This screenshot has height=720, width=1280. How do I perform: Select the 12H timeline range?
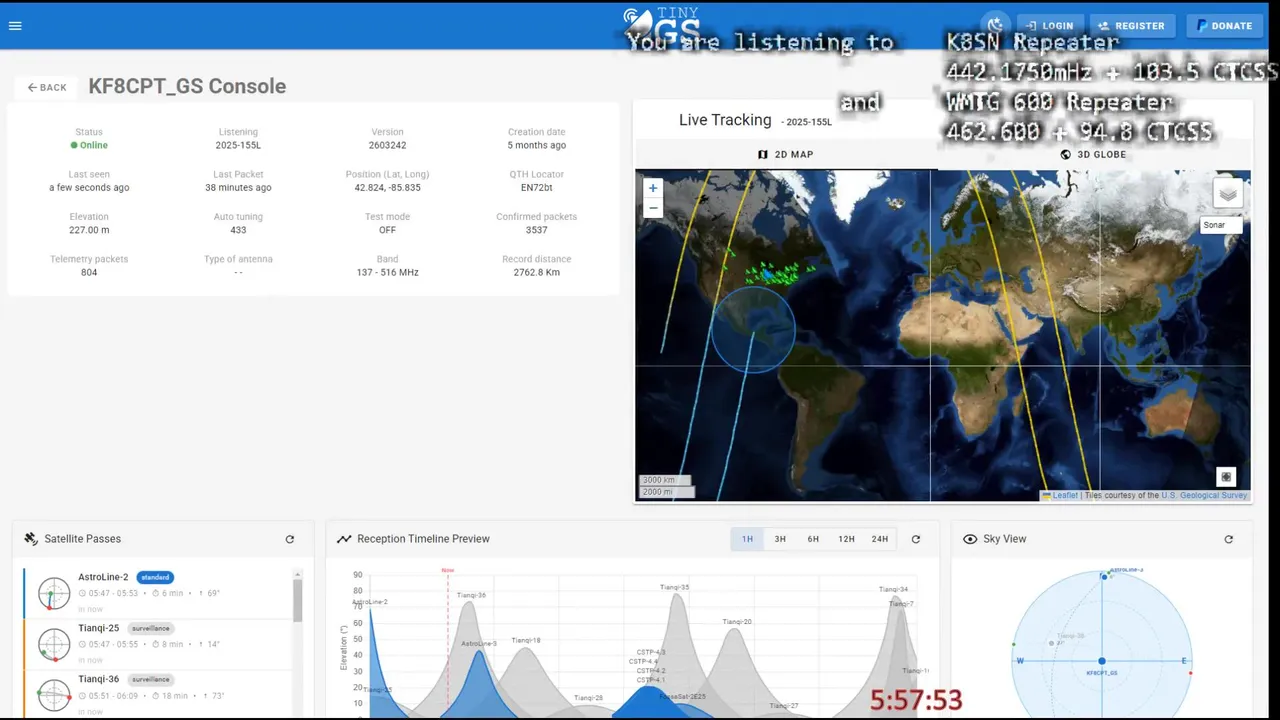click(846, 539)
